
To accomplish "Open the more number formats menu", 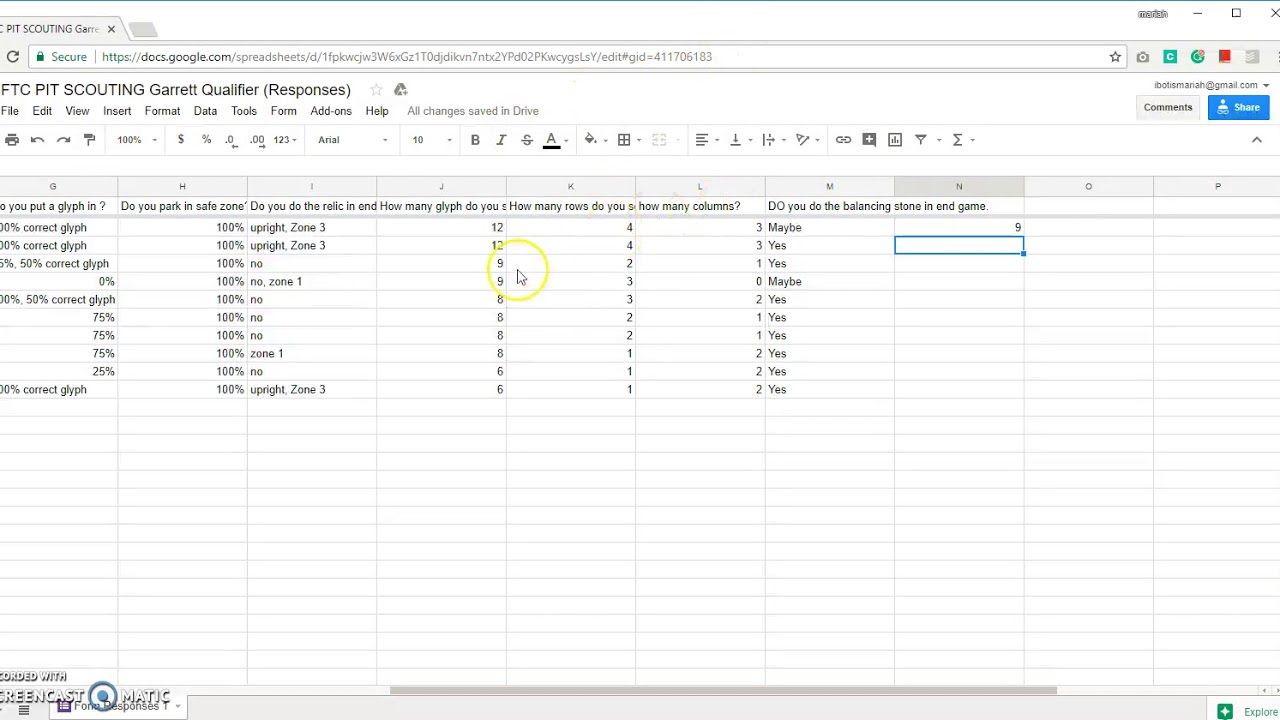I will (285, 140).
